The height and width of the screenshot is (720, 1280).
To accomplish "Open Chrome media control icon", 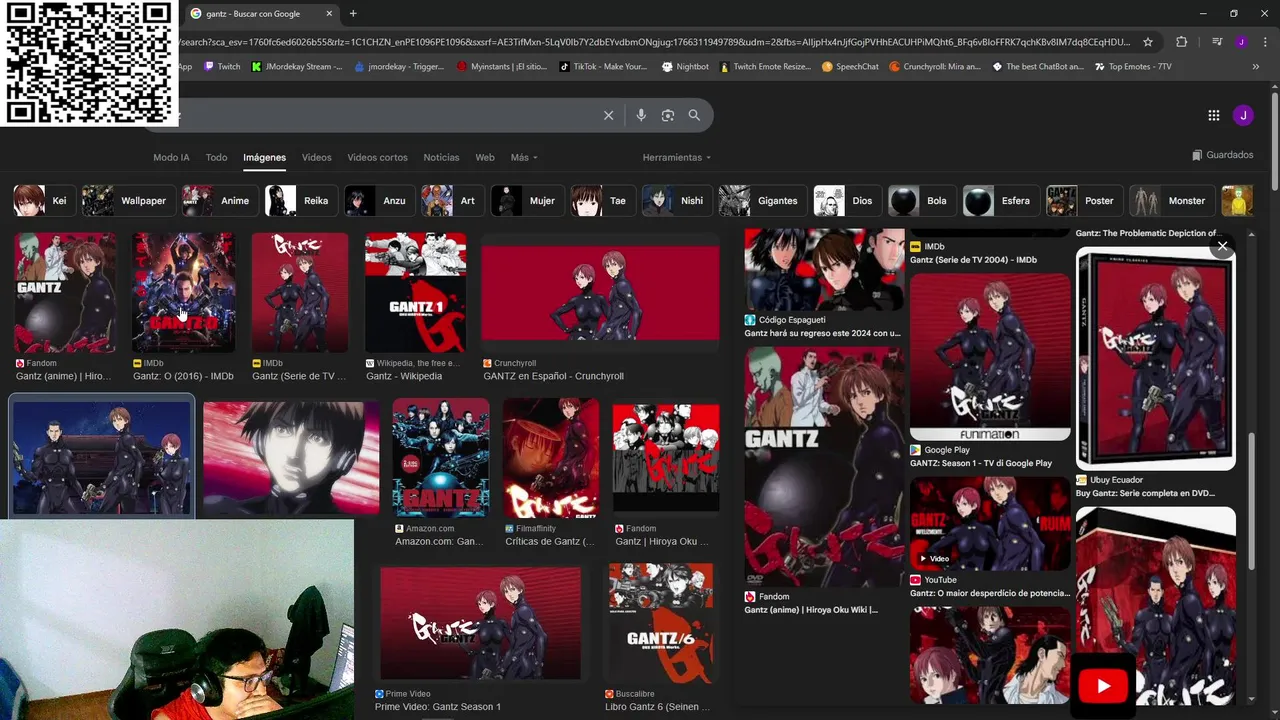I will tap(1217, 42).
